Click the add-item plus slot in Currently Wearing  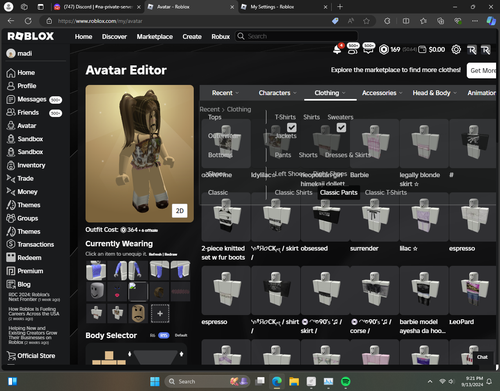tap(160, 313)
